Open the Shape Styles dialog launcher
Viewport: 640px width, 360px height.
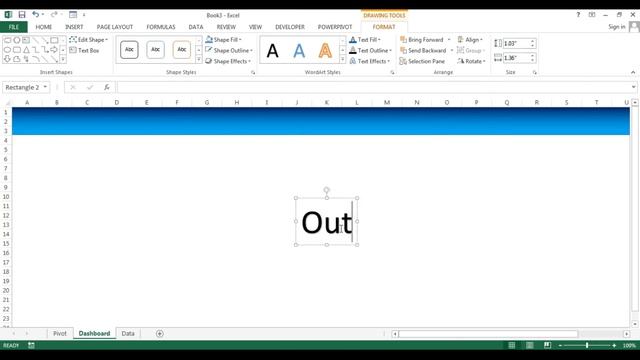[x=253, y=73]
